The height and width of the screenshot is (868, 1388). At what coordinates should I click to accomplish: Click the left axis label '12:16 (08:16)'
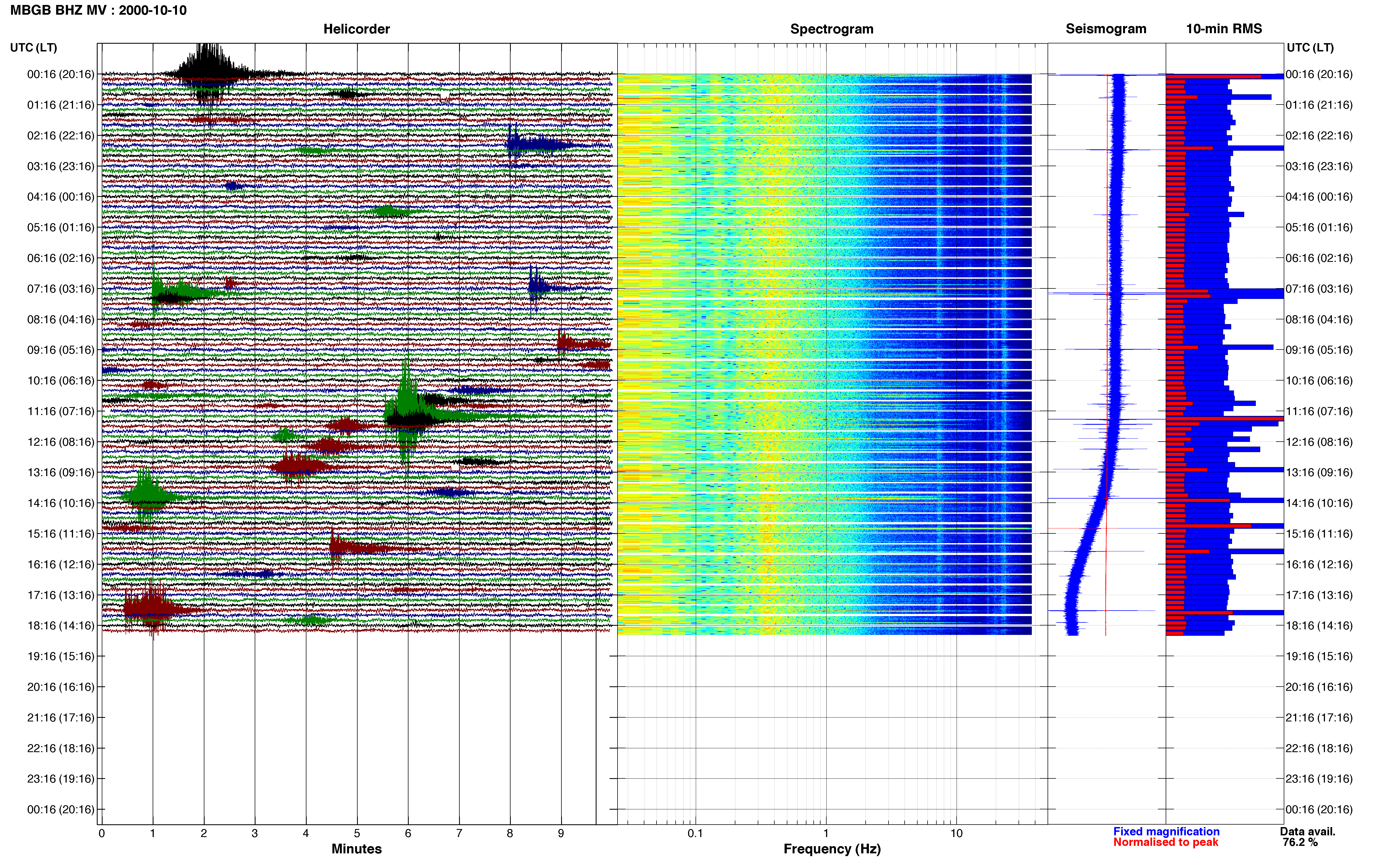(60, 442)
